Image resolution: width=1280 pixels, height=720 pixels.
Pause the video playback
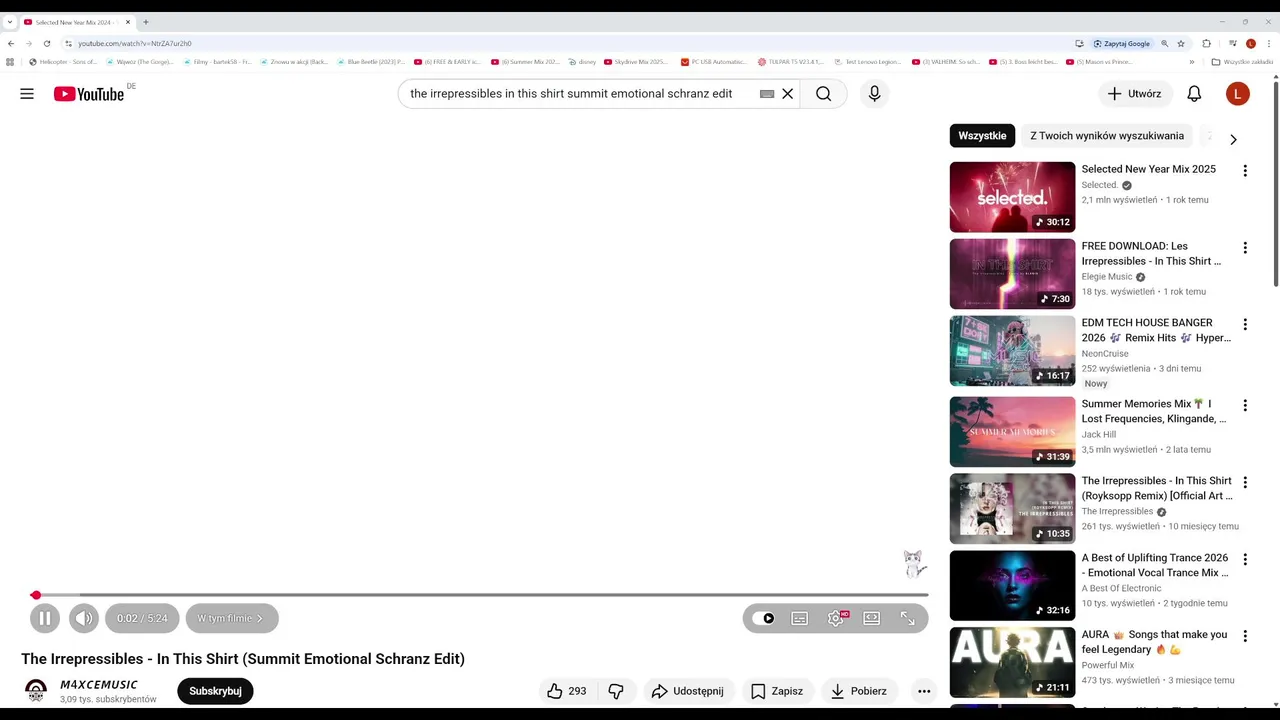[x=45, y=618]
